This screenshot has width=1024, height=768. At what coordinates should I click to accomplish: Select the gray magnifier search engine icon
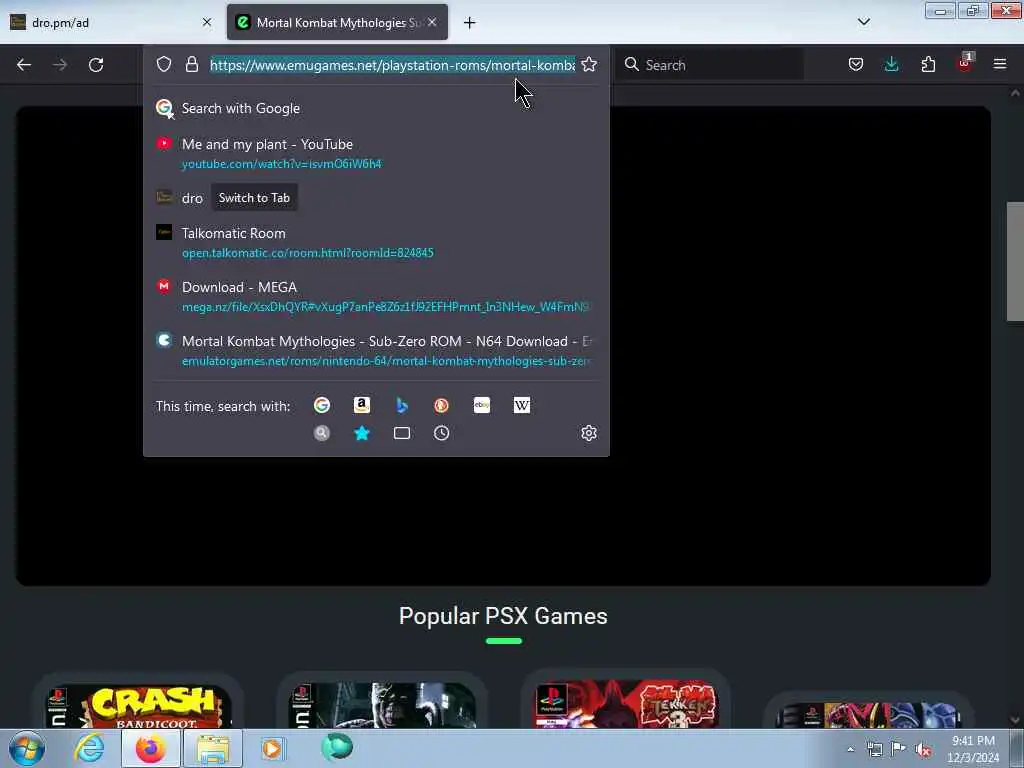click(322, 433)
